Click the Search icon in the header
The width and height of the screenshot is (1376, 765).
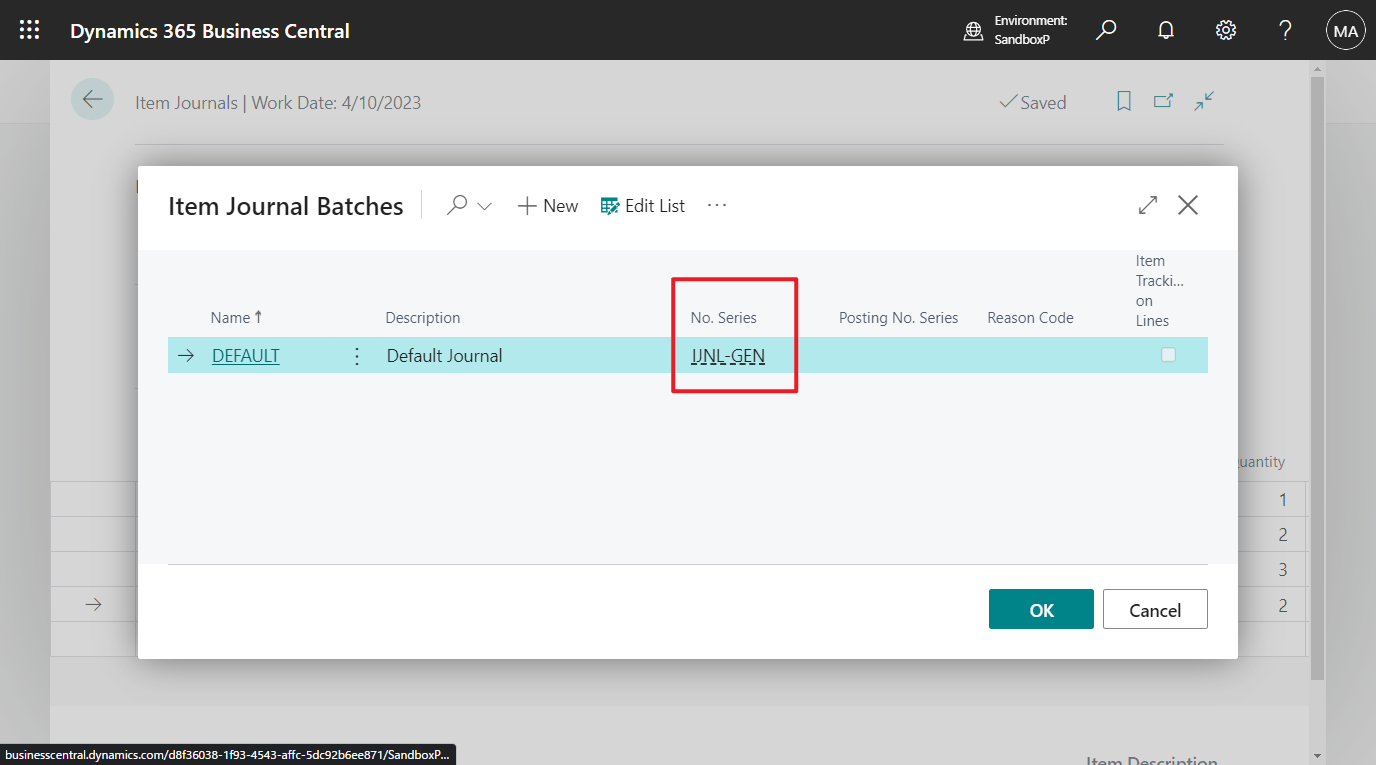point(1106,29)
